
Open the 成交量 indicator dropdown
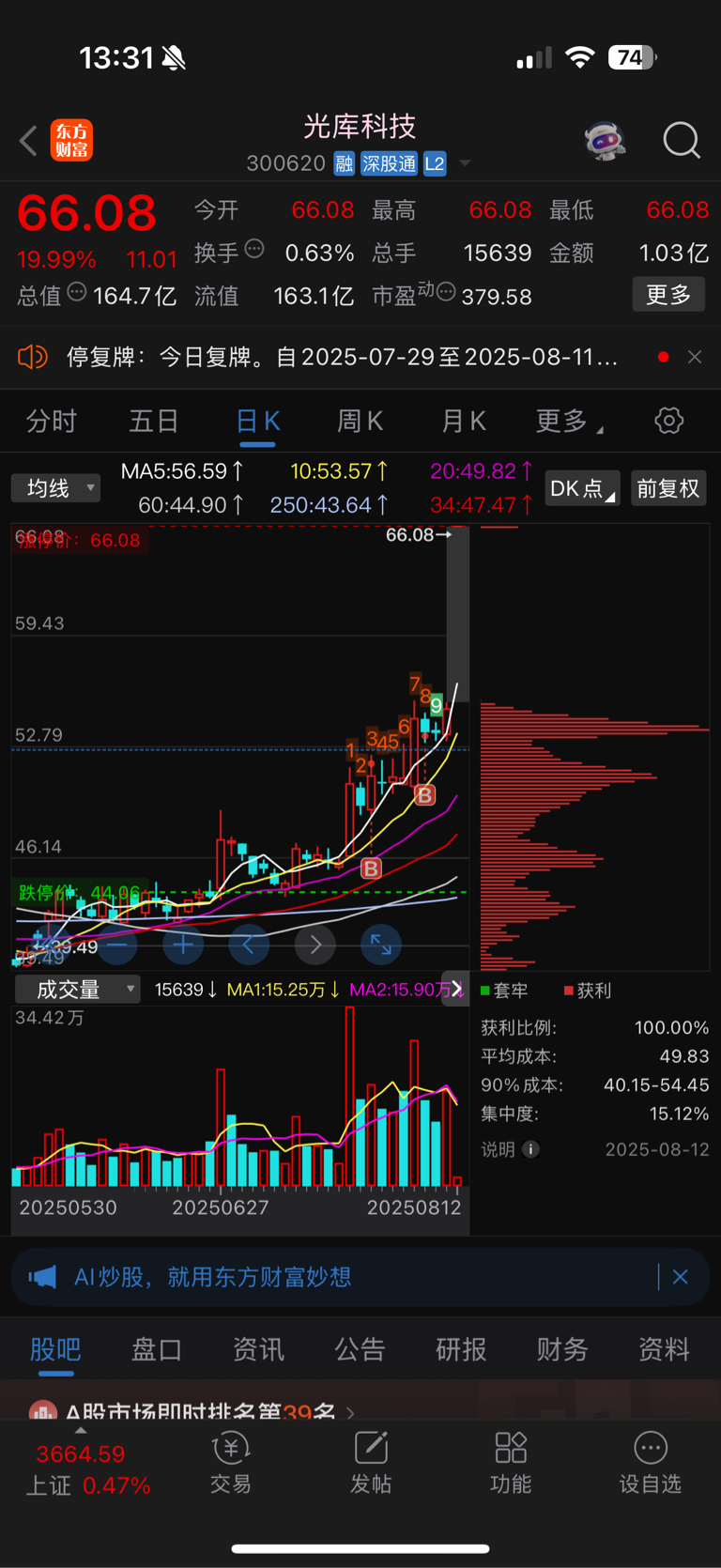(77, 989)
